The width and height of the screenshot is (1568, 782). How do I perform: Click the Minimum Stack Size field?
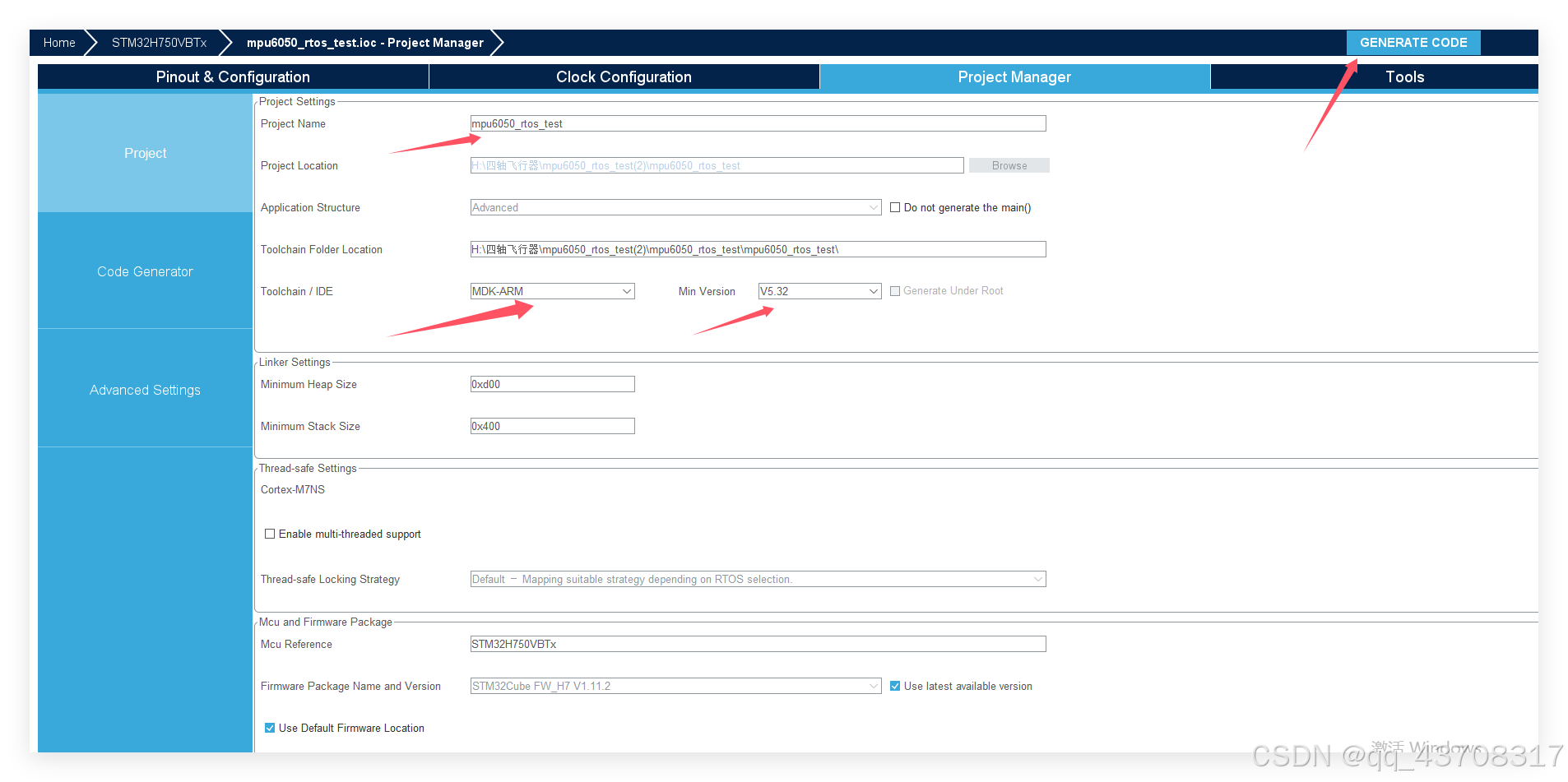[x=552, y=426]
